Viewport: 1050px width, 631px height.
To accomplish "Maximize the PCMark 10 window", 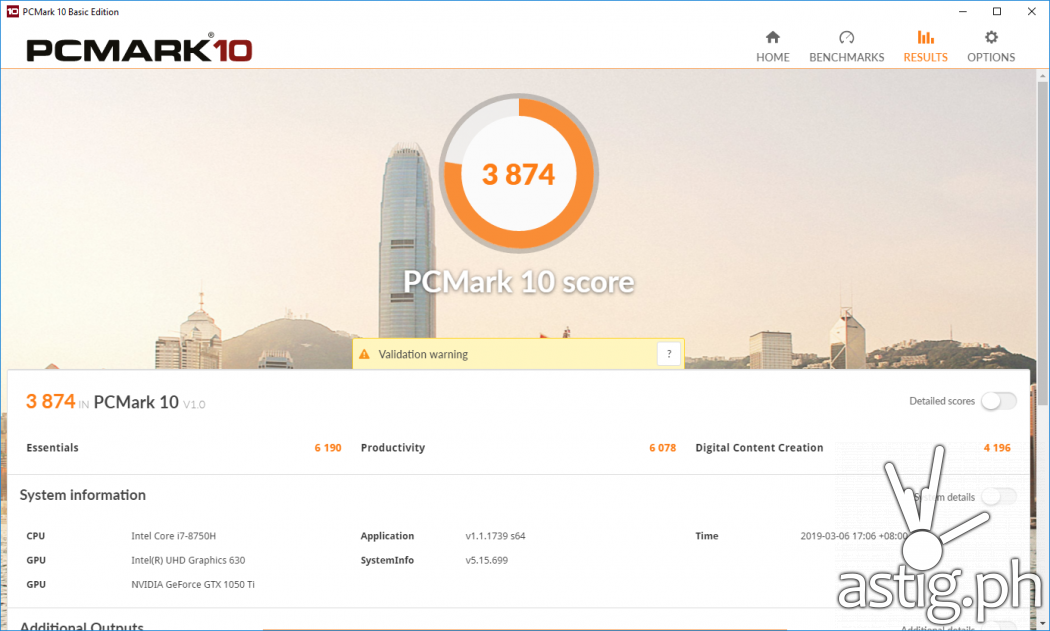I will coord(996,11).
